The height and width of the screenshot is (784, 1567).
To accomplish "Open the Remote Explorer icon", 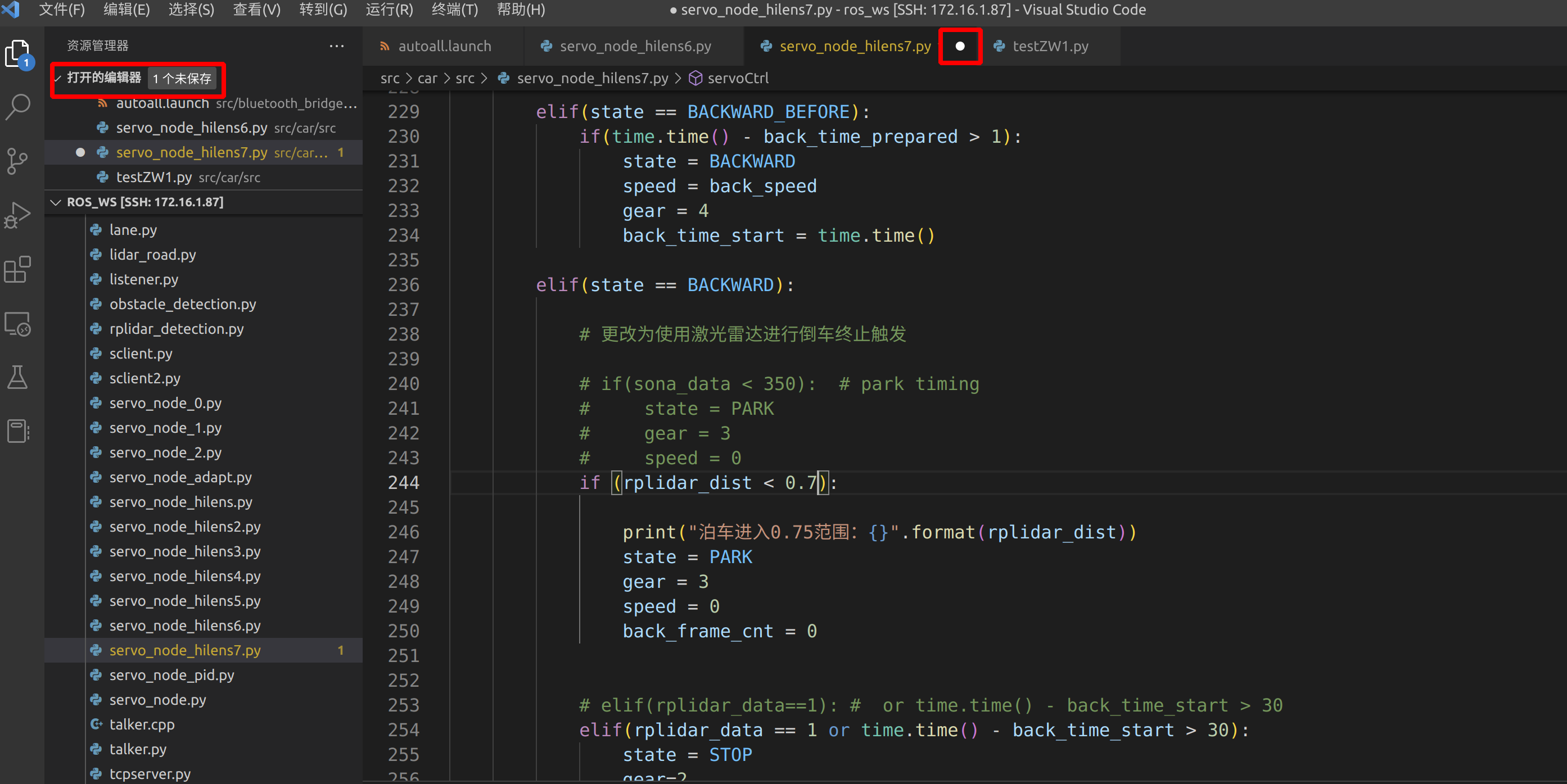I will click(x=17, y=324).
